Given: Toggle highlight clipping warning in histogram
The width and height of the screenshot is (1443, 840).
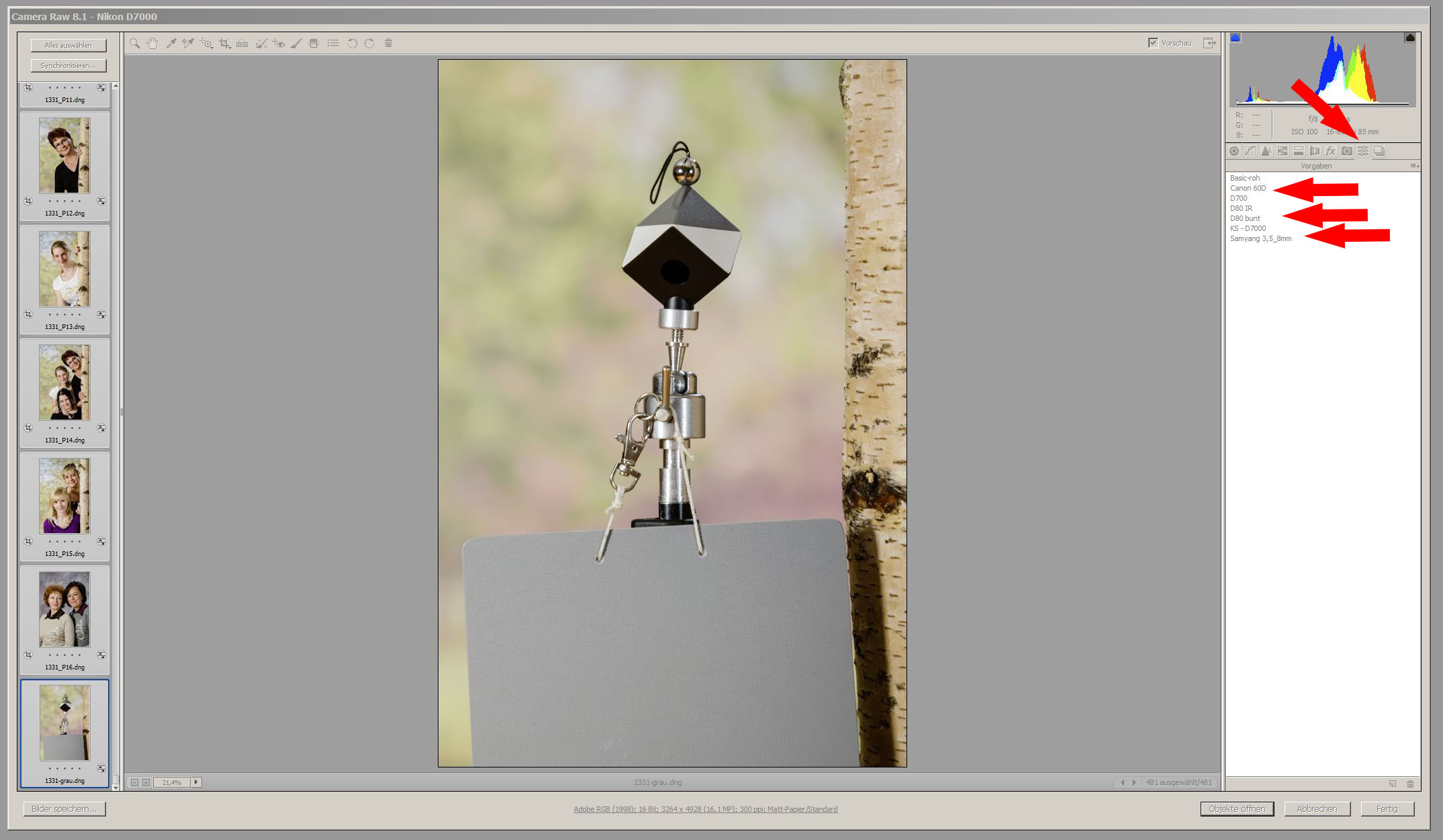Looking at the screenshot, I should pyautogui.click(x=1409, y=38).
